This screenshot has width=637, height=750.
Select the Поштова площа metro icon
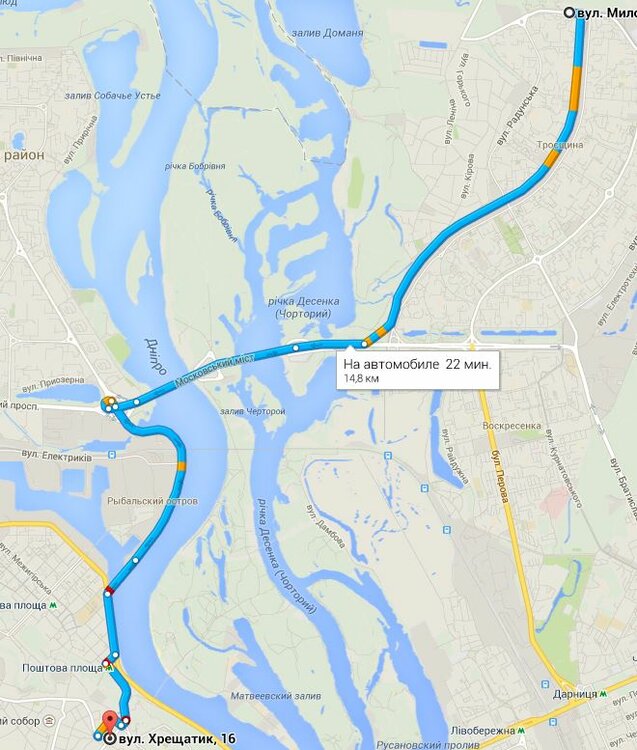[x=110, y=668]
